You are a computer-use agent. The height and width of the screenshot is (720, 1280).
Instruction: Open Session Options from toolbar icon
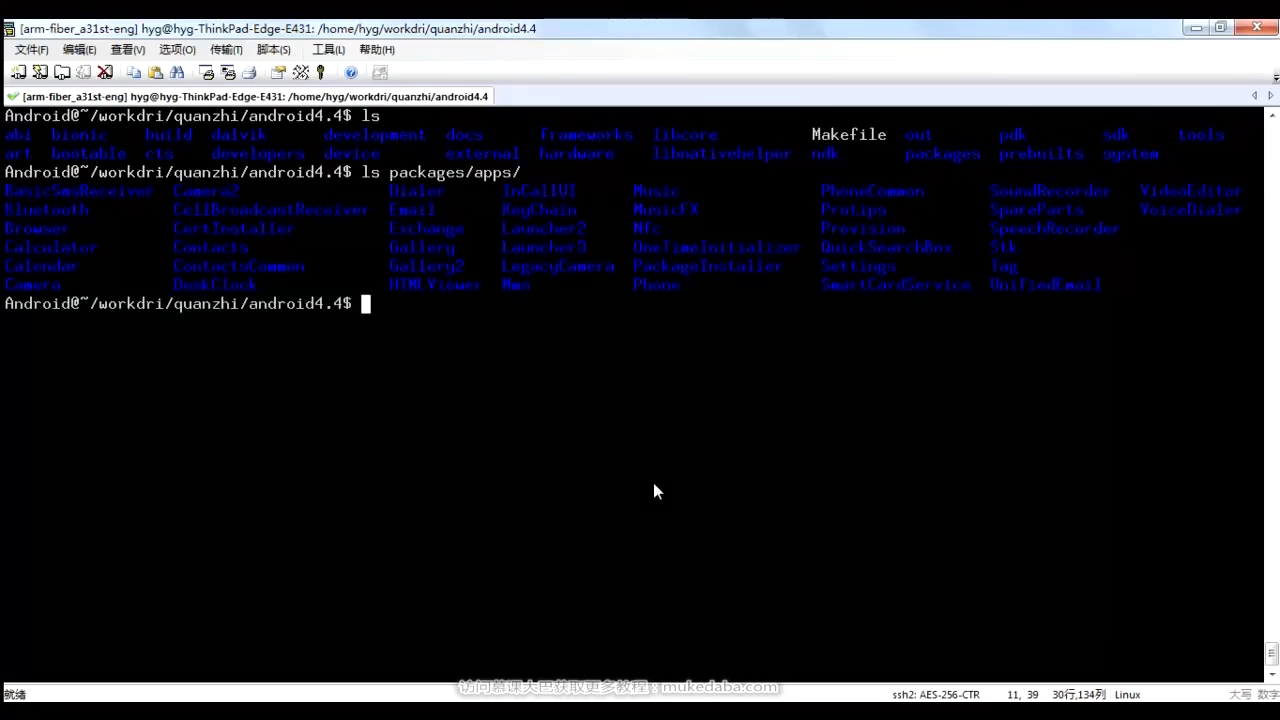tap(278, 72)
